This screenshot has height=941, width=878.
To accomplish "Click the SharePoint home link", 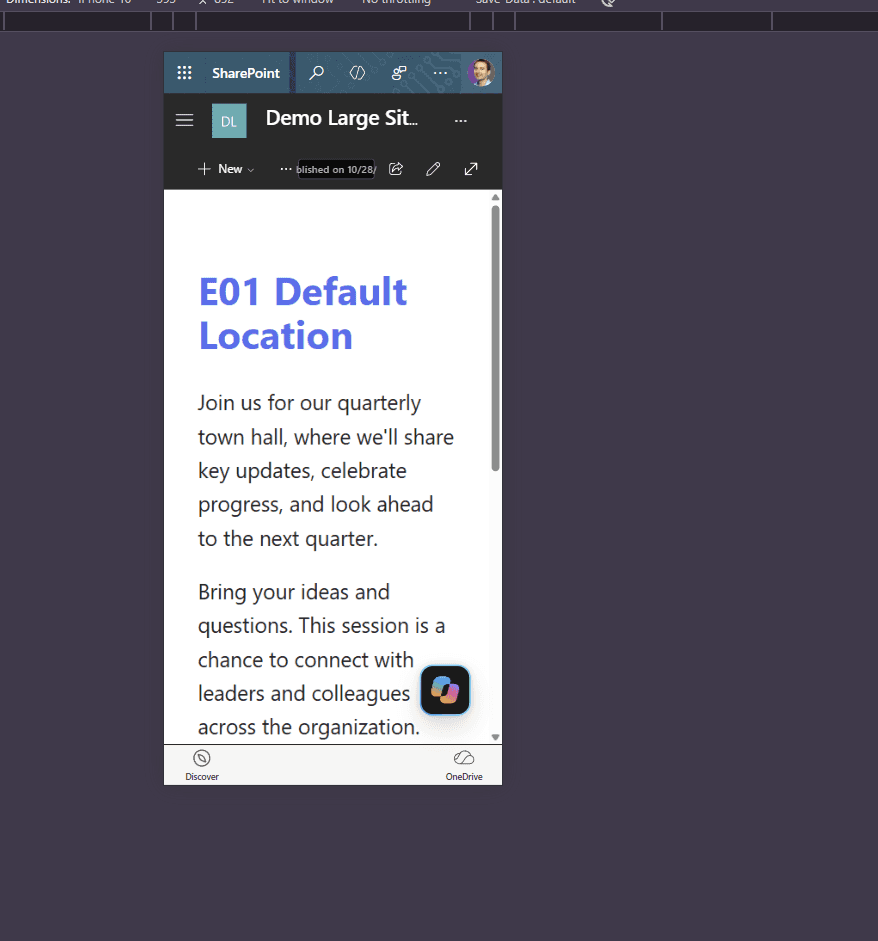I will (x=245, y=73).
